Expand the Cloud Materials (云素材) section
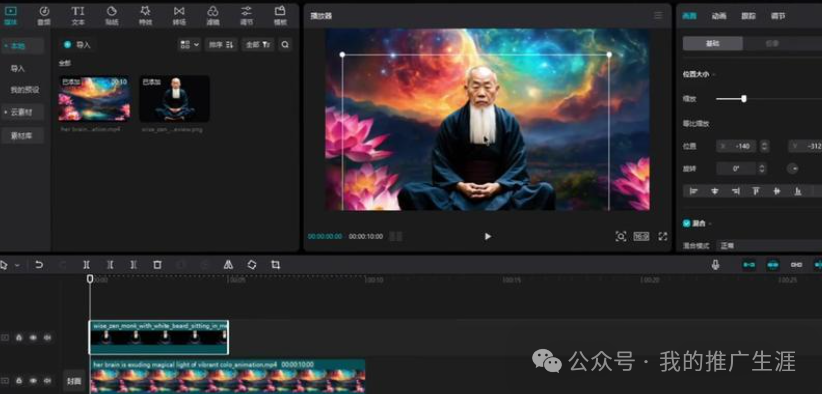The width and height of the screenshot is (822, 394). 22,112
